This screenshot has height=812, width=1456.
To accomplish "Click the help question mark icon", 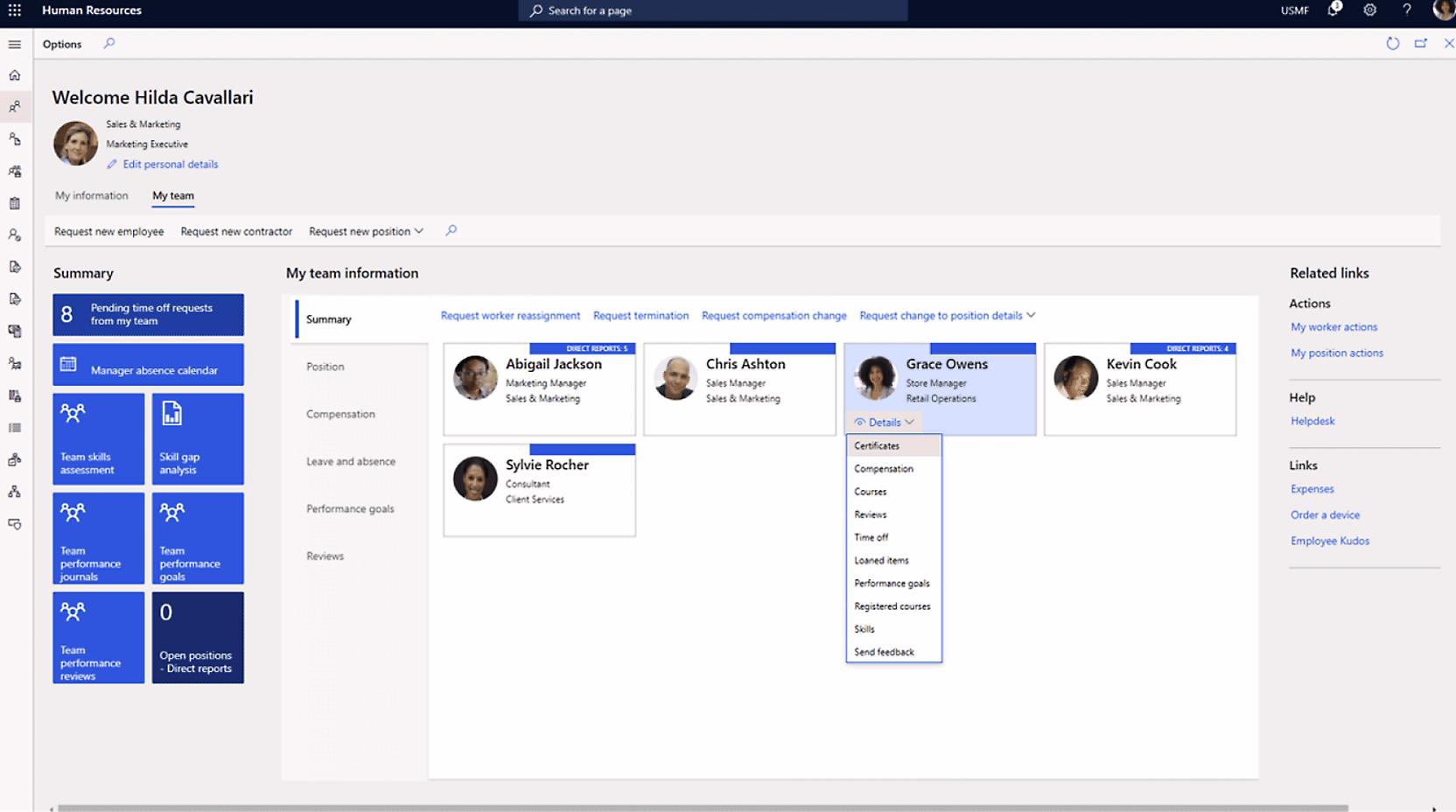I will pyautogui.click(x=1406, y=10).
